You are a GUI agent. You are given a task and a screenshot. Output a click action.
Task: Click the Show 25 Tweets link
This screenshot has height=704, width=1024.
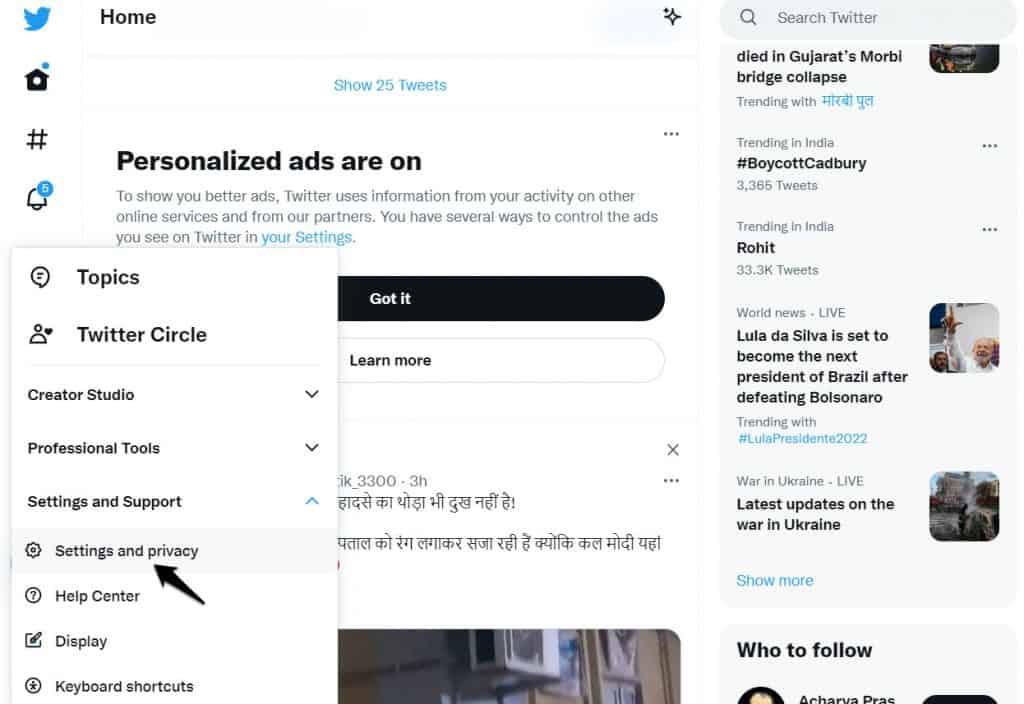point(390,85)
